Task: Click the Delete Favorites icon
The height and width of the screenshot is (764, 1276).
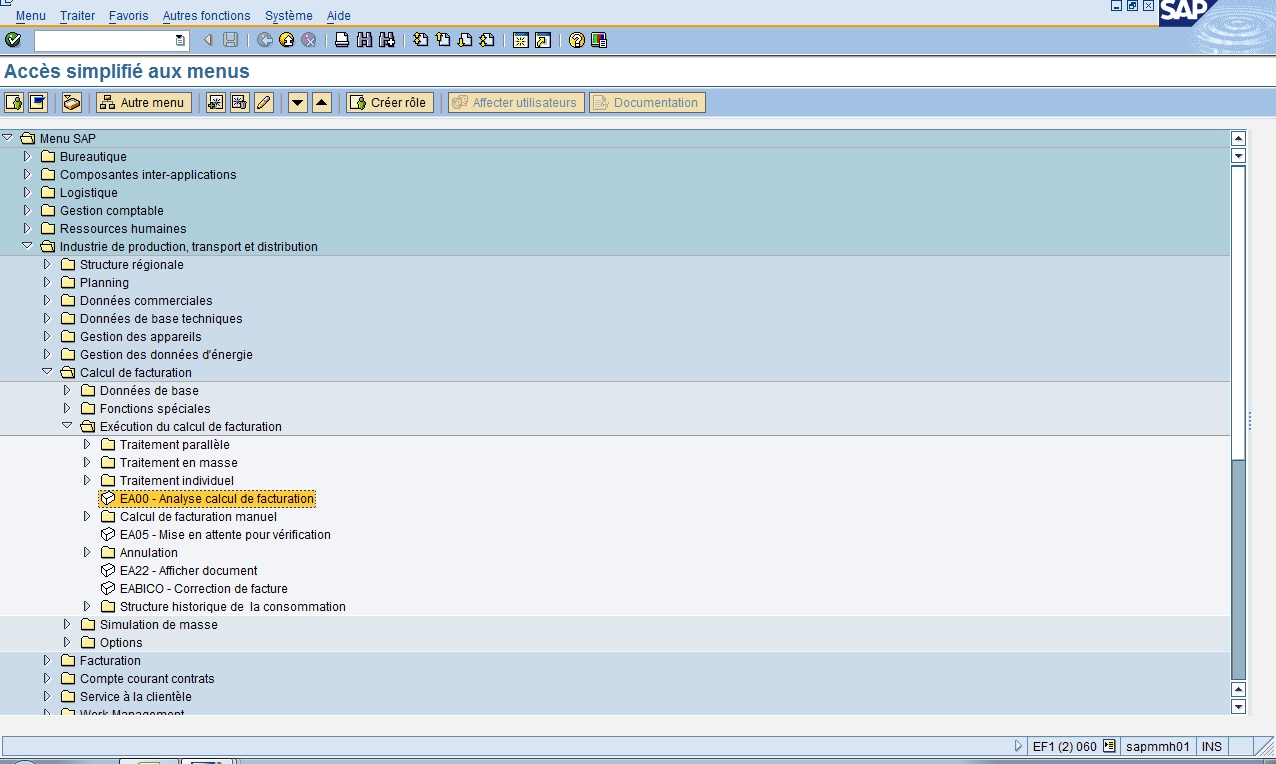Action: 240,102
